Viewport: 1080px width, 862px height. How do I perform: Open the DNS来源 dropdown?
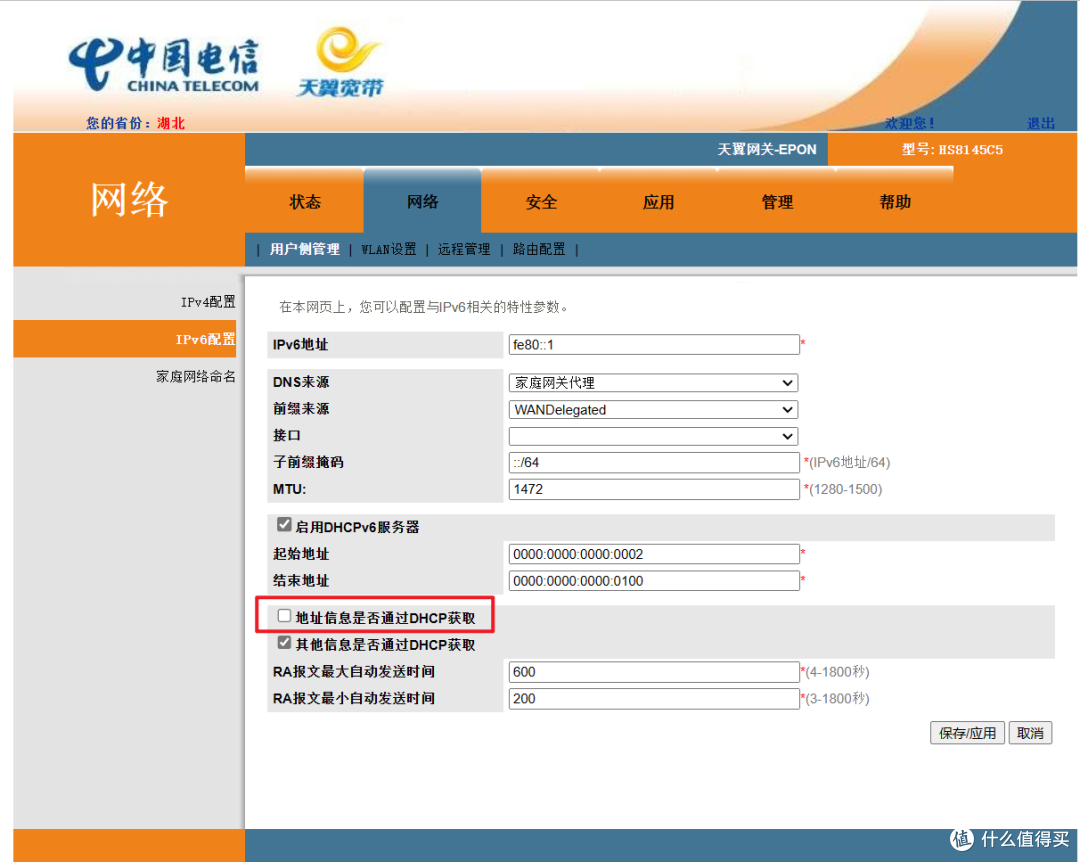tap(653, 382)
